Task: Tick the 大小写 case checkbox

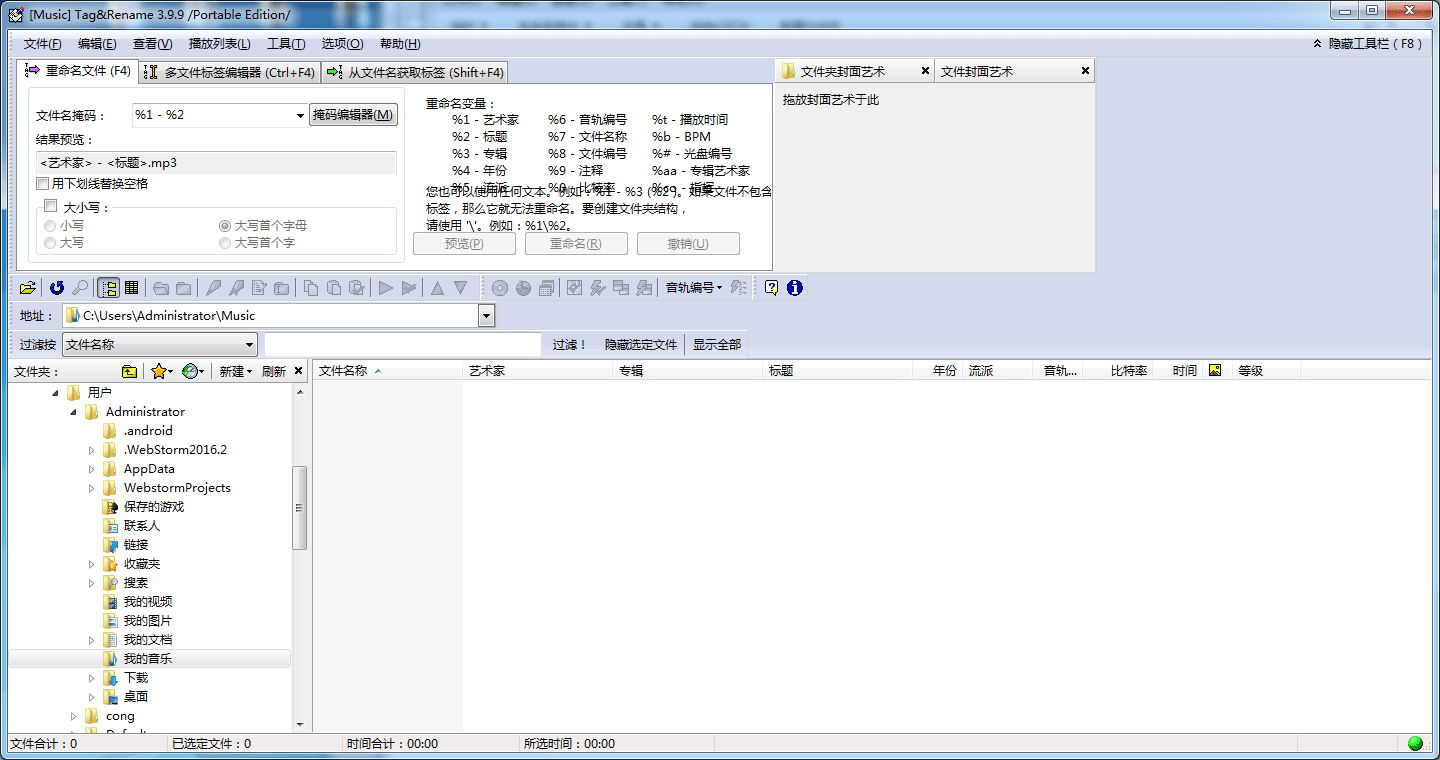Action: point(50,206)
